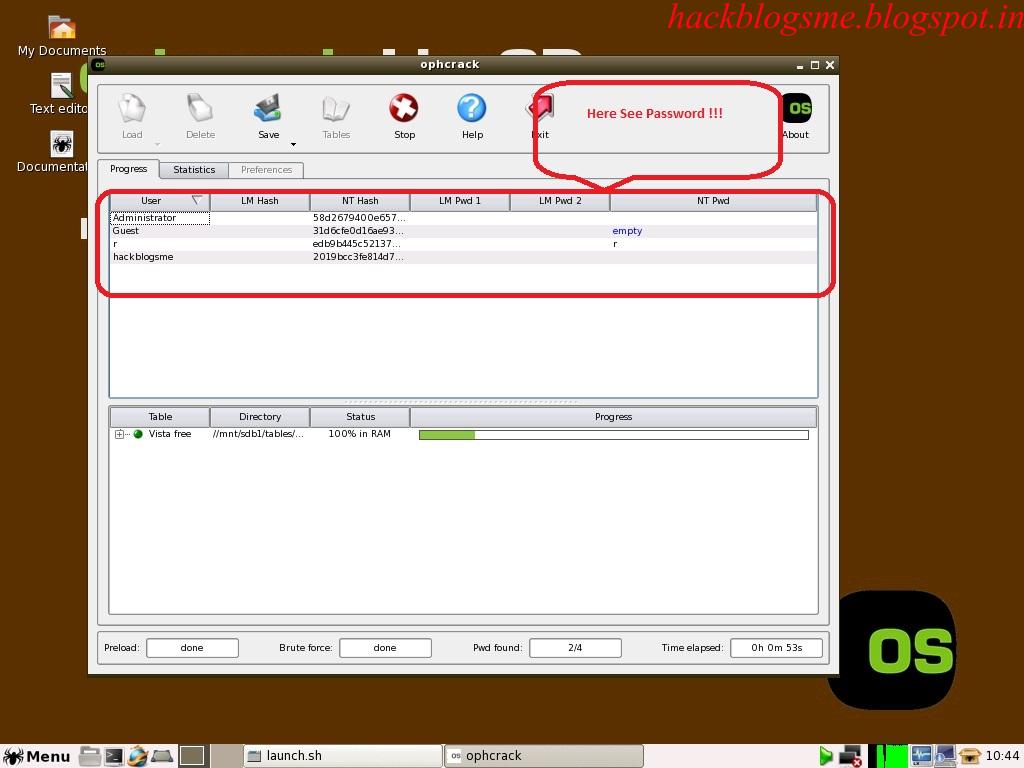Click the hash 58d2679400e657...
This screenshot has height=768, width=1024.
(359, 217)
